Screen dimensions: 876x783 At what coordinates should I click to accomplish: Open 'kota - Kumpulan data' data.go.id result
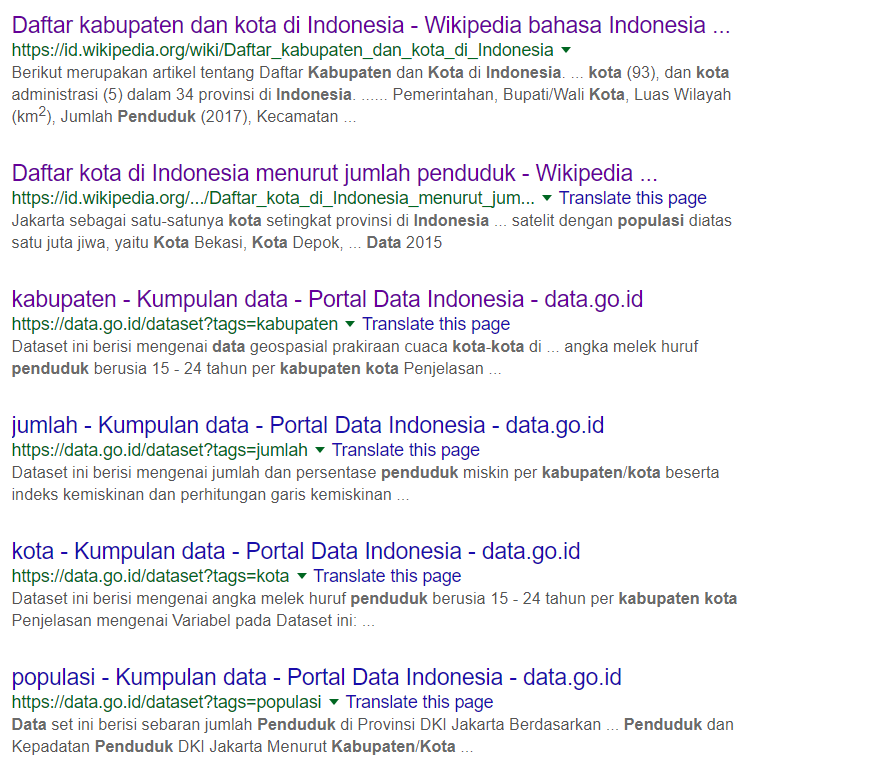[x=296, y=551]
